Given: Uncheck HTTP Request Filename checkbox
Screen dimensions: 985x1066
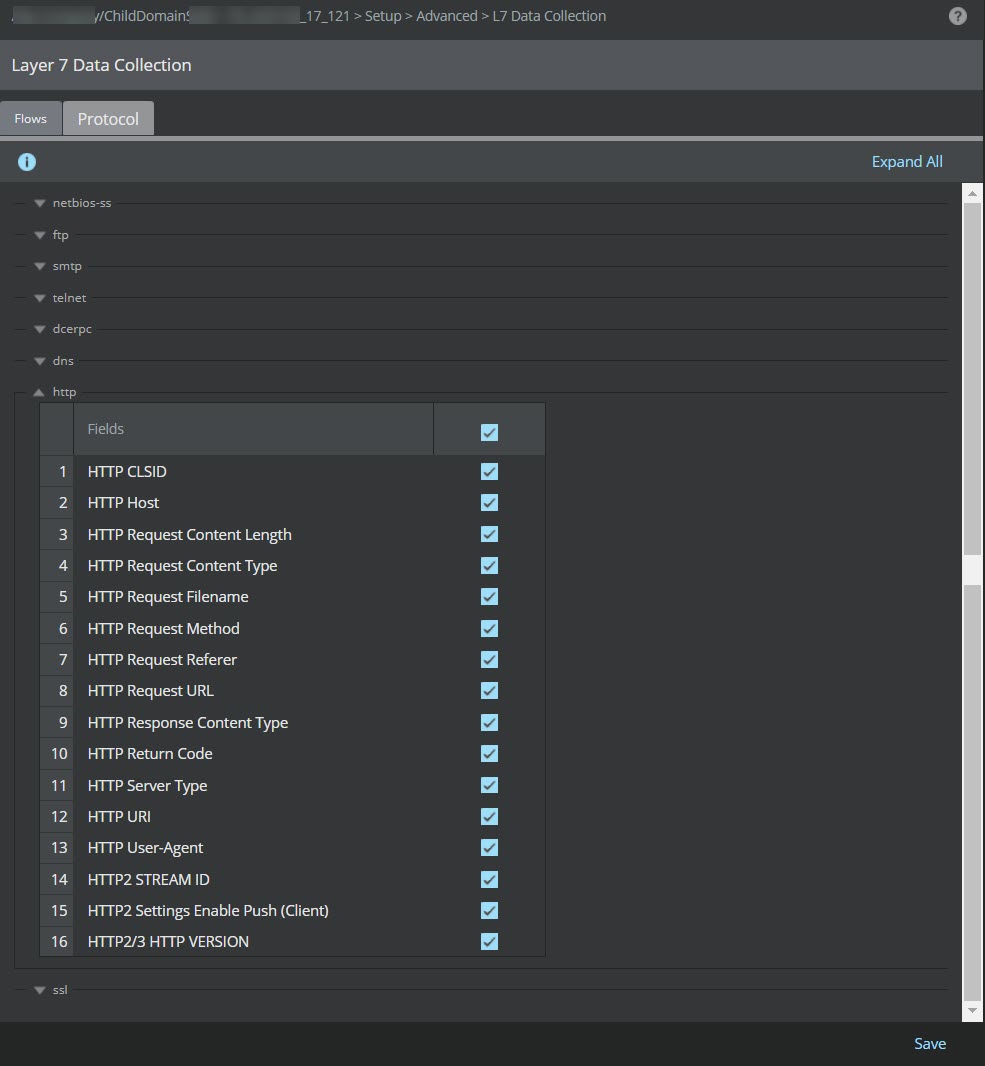Looking at the screenshot, I should point(489,597).
